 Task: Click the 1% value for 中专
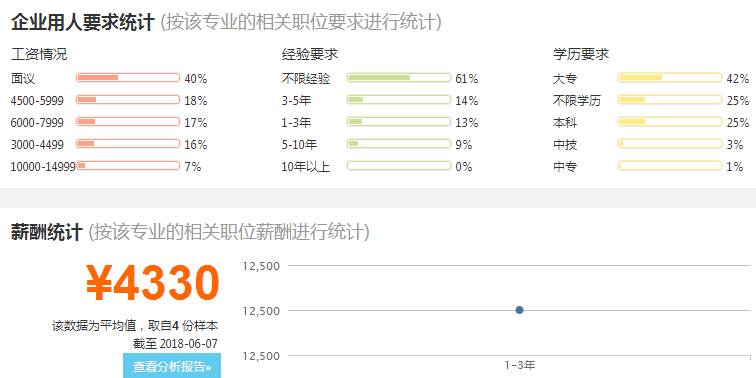(735, 167)
